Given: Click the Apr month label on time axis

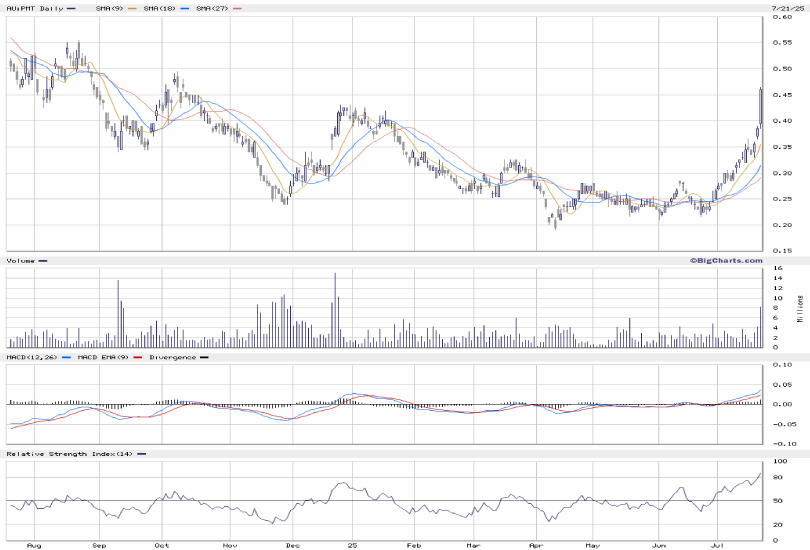Looking at the screenshot, I should [x=536, y=545].
